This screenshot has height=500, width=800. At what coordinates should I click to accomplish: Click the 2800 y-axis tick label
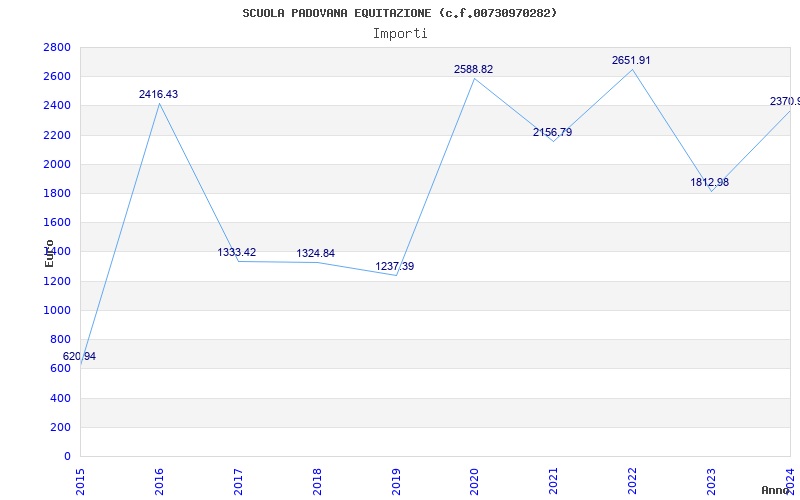pyautogui.click(x=57, y=47)
